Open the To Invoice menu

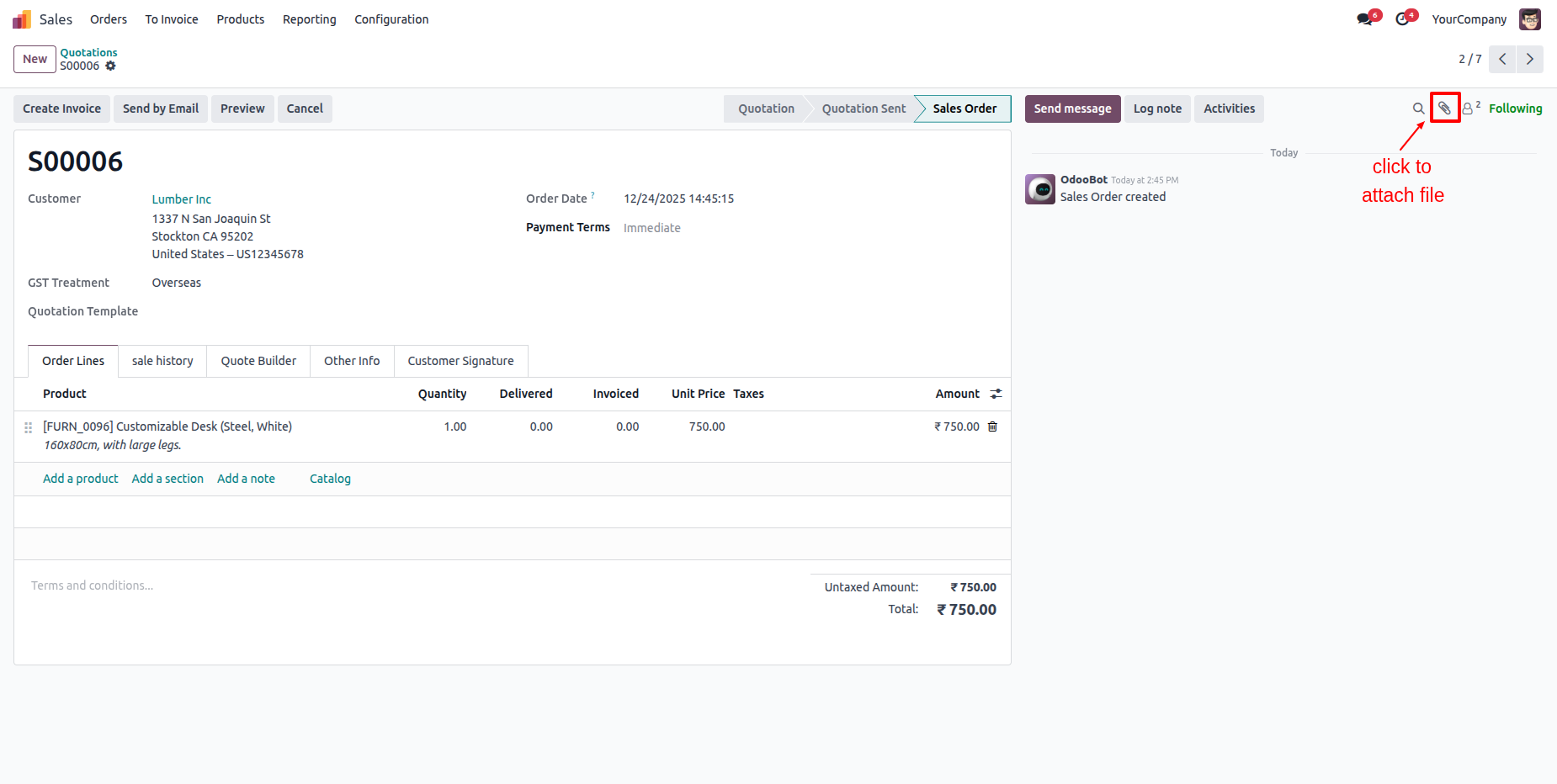click(x=172, y=19)
